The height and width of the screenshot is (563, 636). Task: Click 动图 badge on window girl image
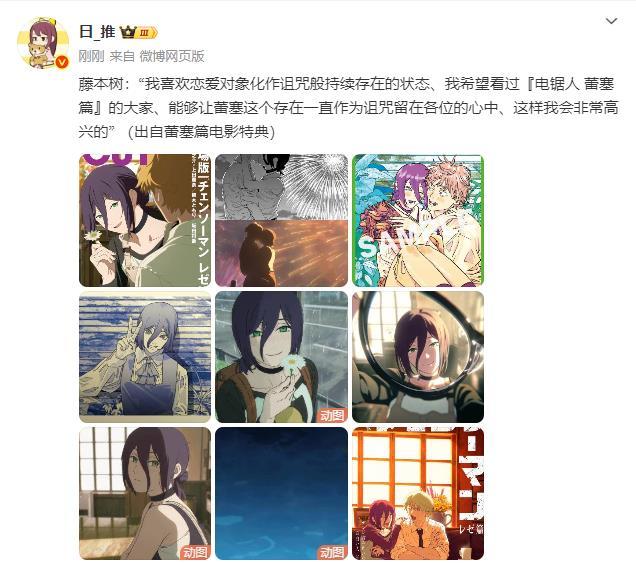(x=195, y=552)
